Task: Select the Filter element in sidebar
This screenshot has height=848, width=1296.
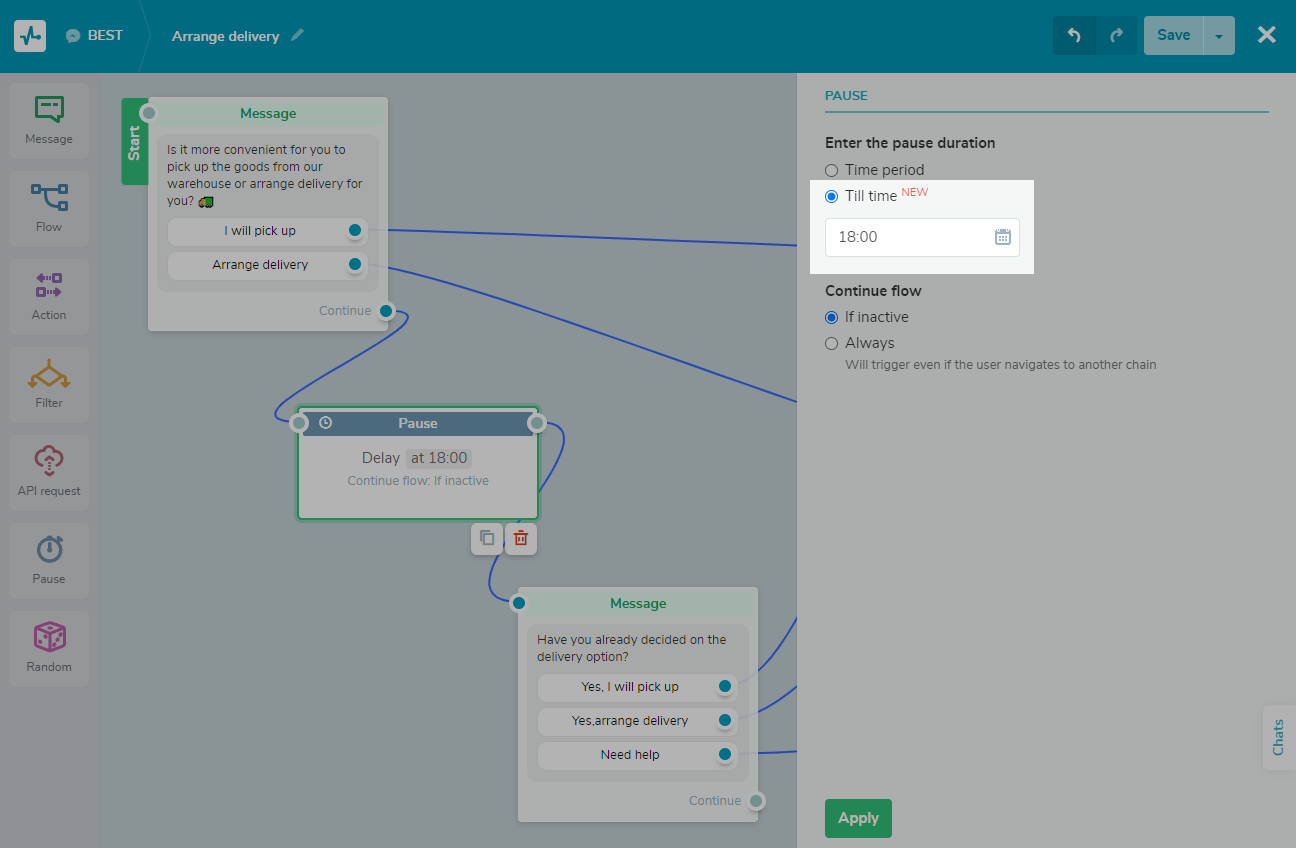Action: tap(49, 384)
